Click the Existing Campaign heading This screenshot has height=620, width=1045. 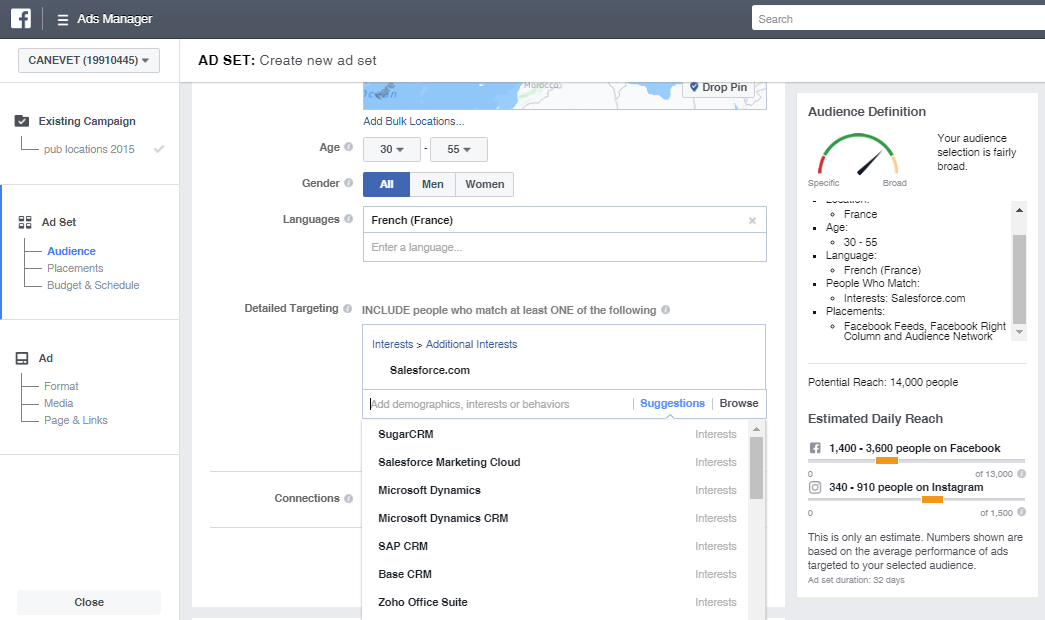[x=87, y=121]
